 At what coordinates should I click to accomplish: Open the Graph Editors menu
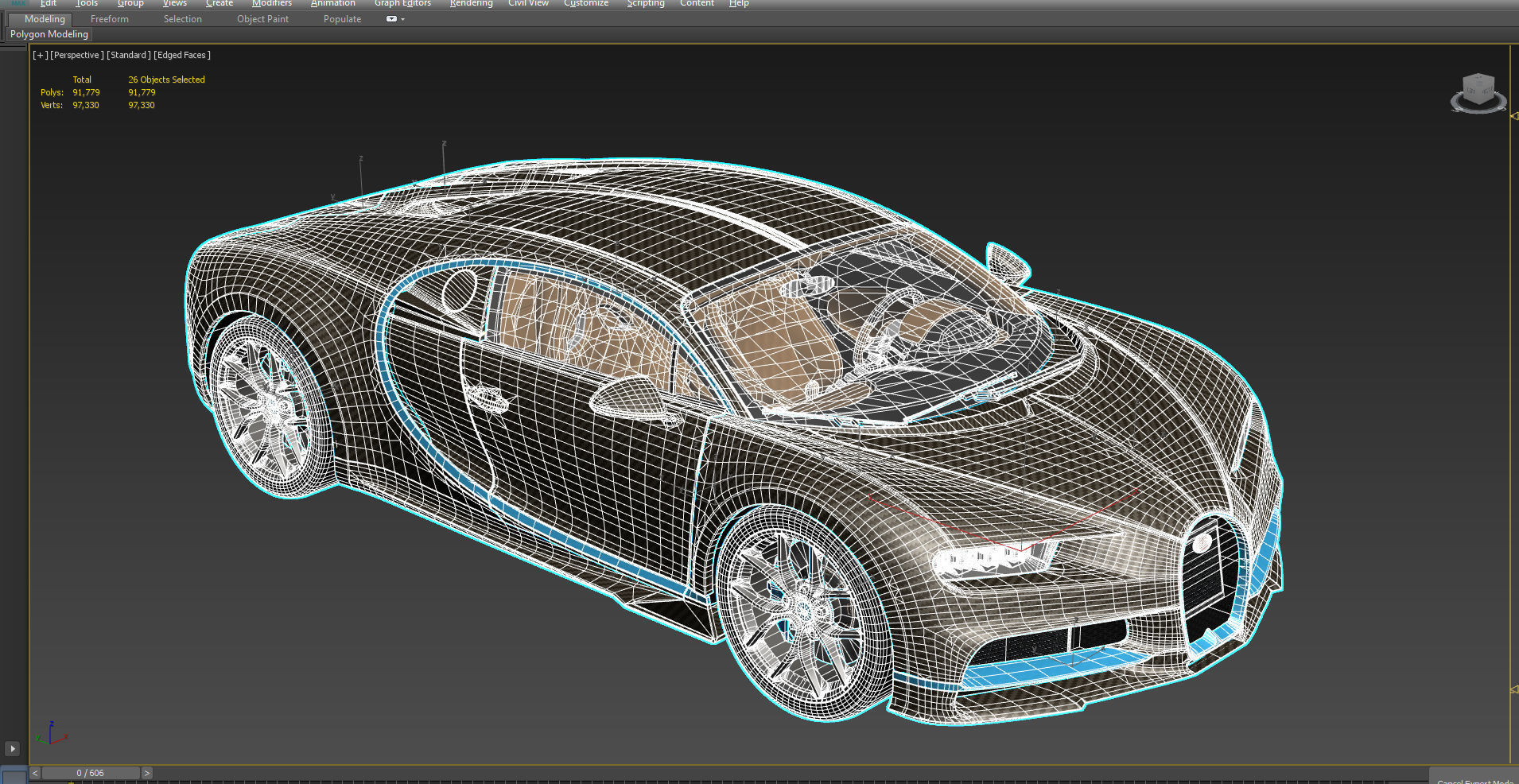point(402,3)
